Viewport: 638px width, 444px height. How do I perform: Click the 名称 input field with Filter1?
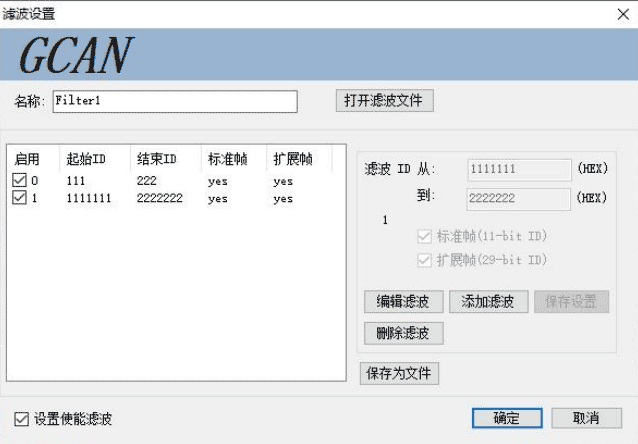[174, 102]
